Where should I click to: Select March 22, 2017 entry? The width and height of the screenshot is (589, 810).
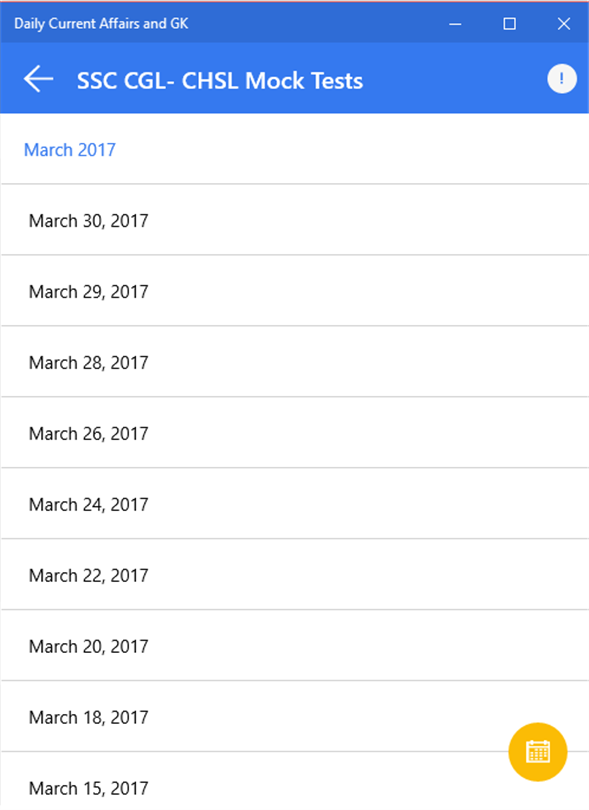[x=294, y=574]
